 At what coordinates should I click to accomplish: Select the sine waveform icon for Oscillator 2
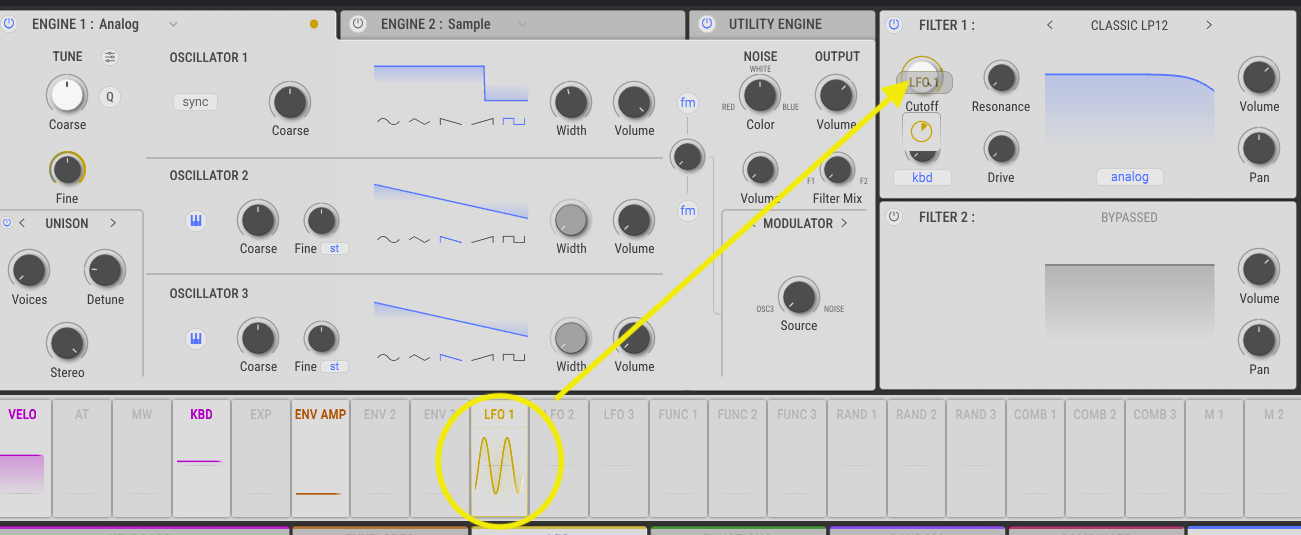pyautogui.click(x=387, y=239)
